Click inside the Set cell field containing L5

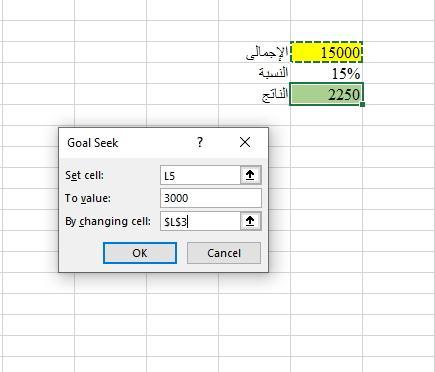[x=200, y=175]
